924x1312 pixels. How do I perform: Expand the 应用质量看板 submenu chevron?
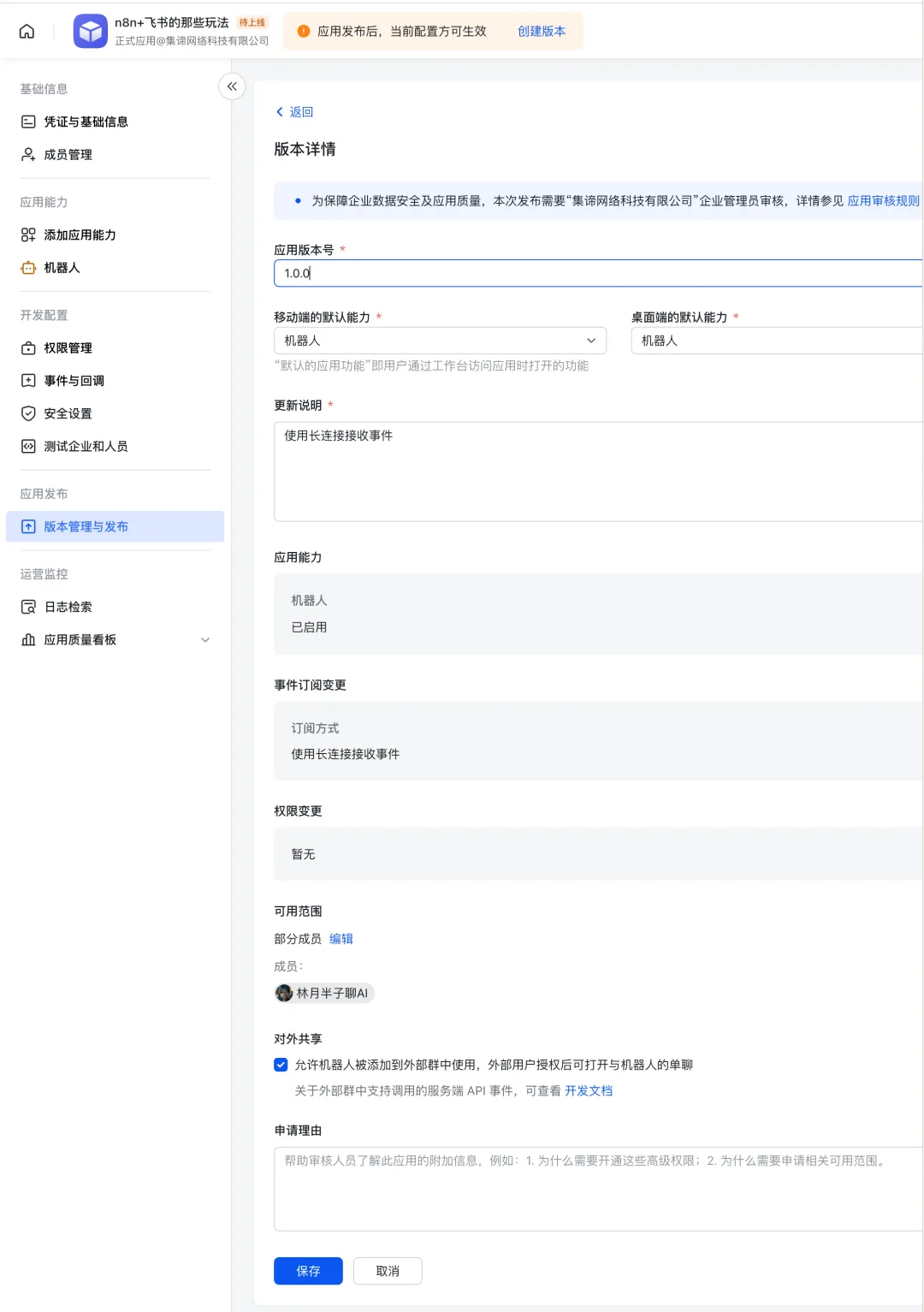(x=205, y=639)
